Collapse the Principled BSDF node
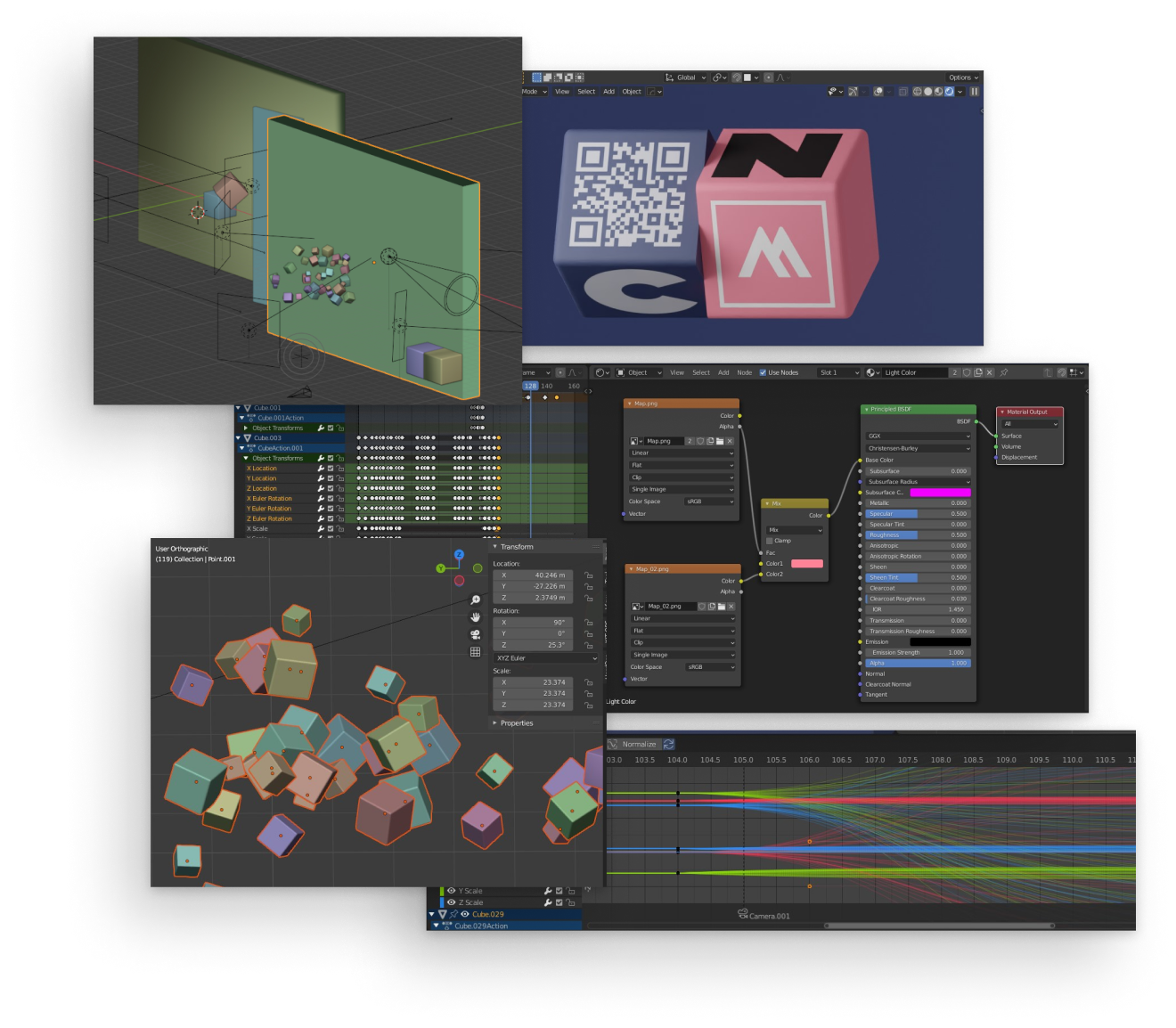 click(x=865, y=410)
